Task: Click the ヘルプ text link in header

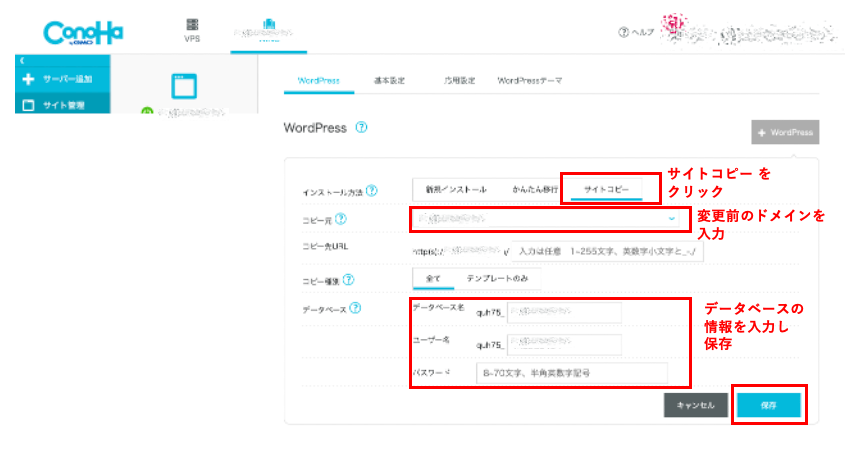Action: [x=643, y=32]
